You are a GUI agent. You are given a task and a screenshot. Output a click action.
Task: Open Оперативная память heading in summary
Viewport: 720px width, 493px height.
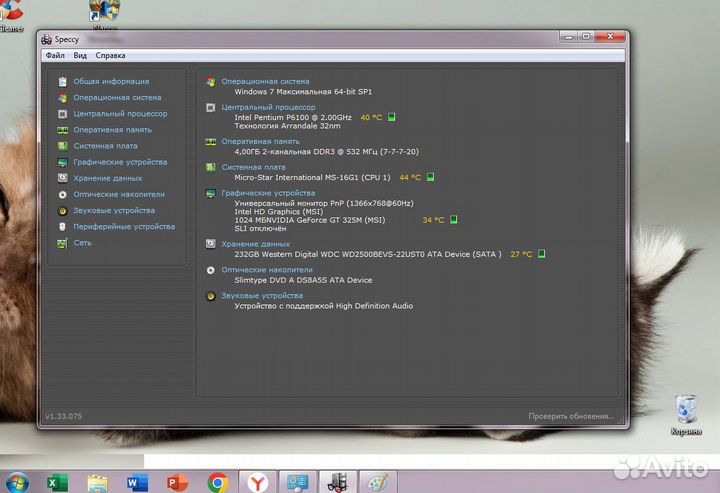(x=260, y=141)
